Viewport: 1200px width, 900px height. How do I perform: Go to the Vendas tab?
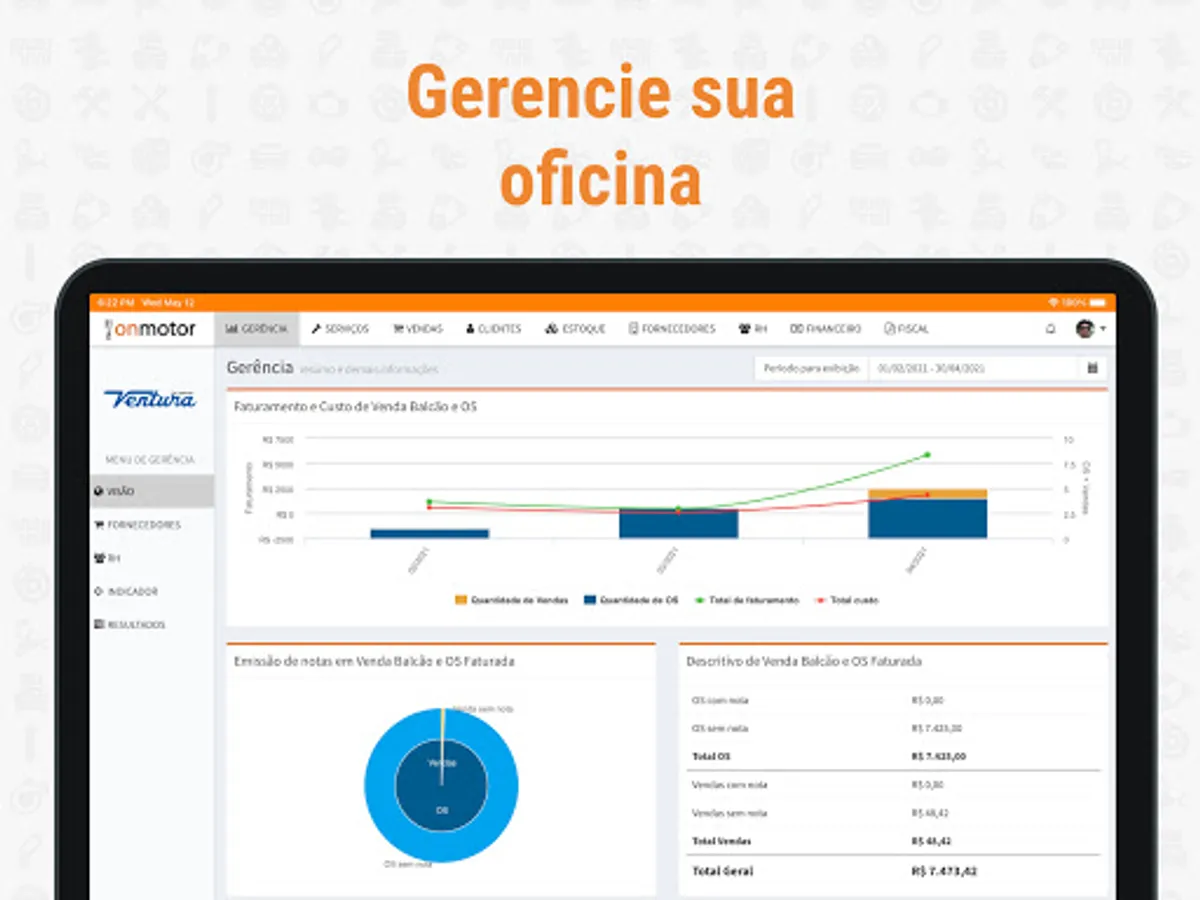[x=417, y=329]
